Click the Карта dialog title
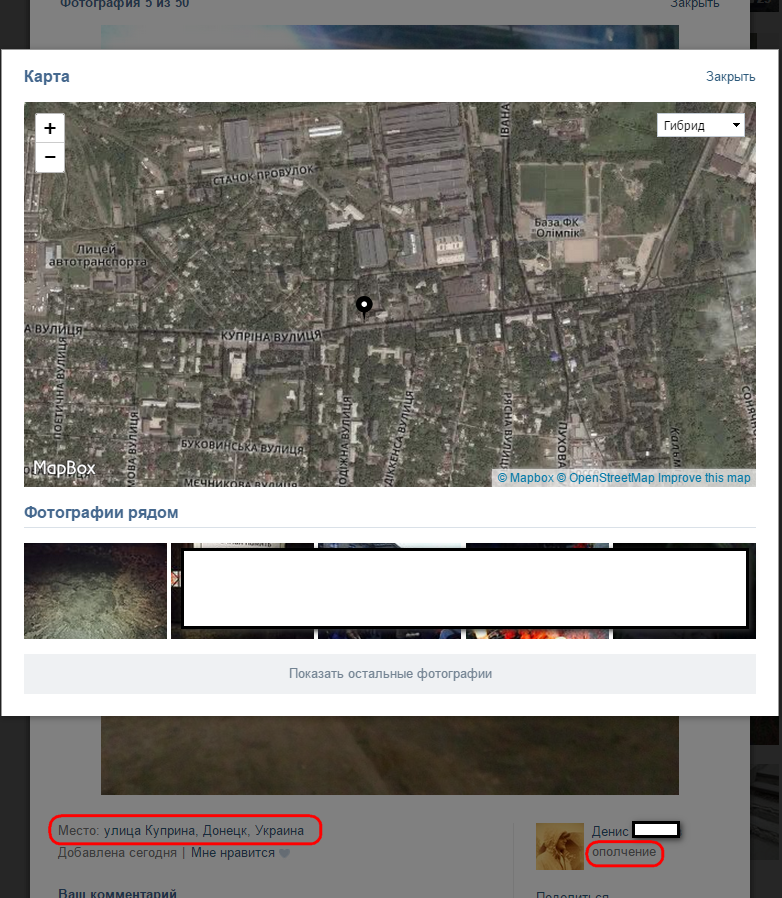The width and height of the screenshot is (782, 898). tap(46, 76)
